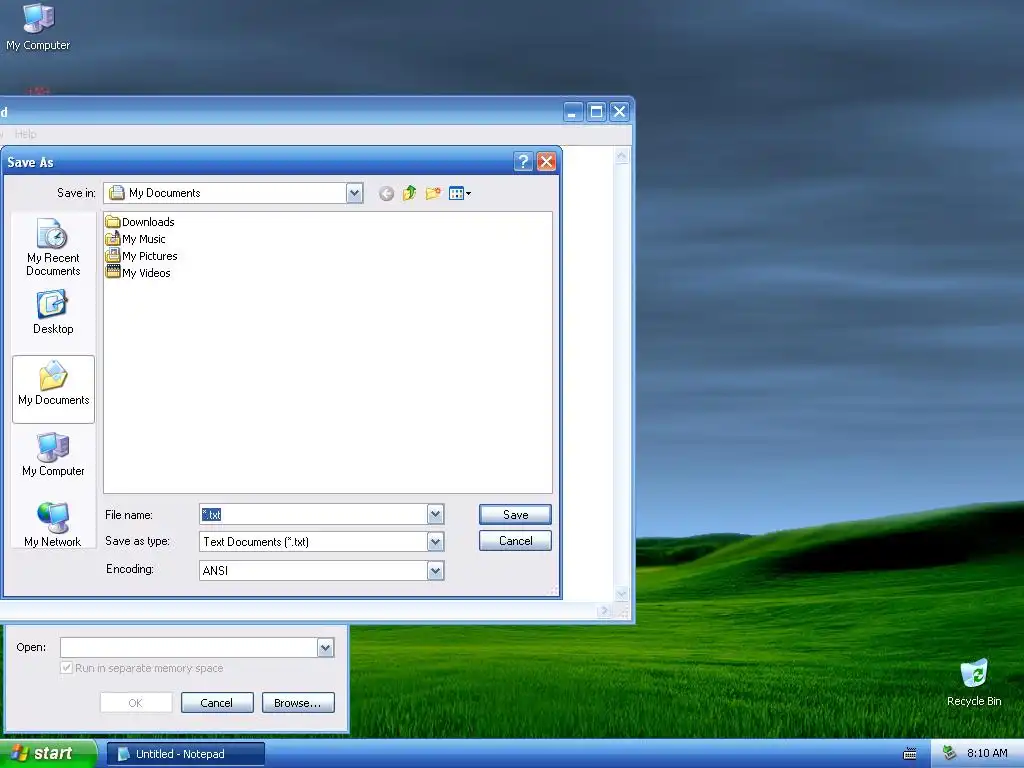Click the on-screen keyboard tray icon
The image size is (1024, 768).
click(x=910, y=754)
